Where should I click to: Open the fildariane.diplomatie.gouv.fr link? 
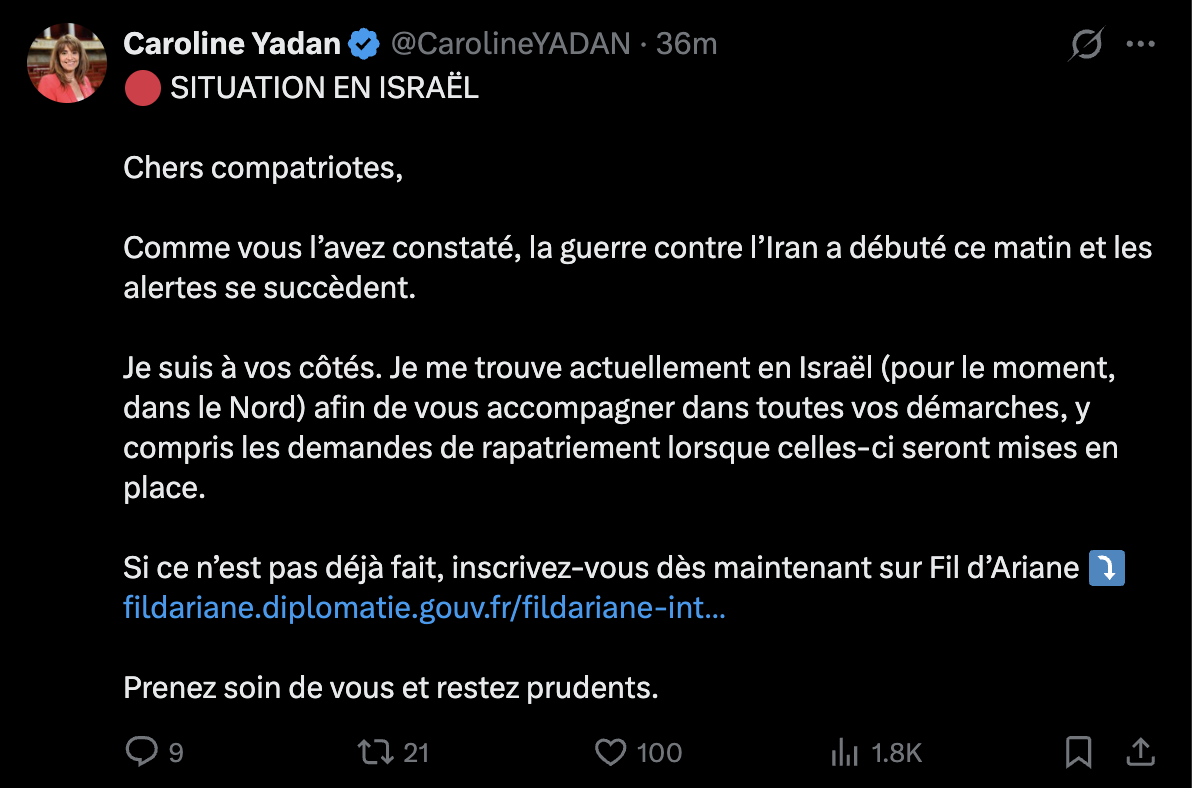tap(424, 608)
